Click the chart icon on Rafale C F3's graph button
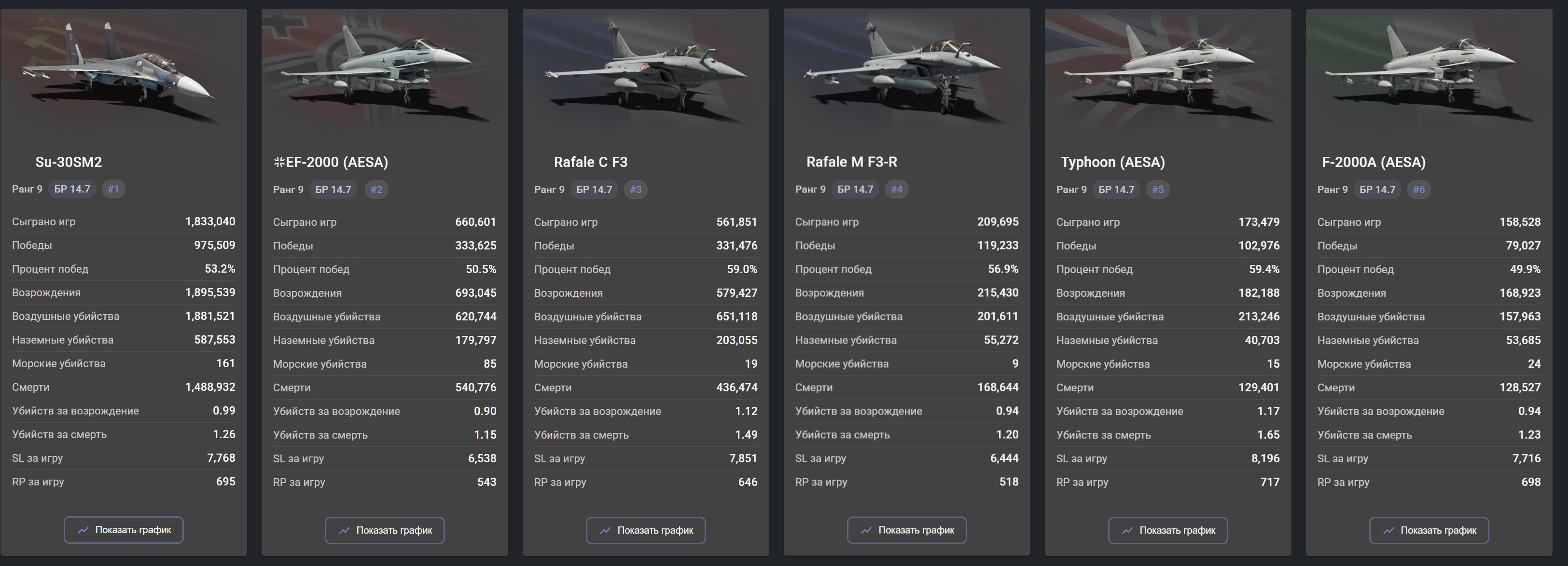The image size is (1568, 566). (x=605, y=531)
